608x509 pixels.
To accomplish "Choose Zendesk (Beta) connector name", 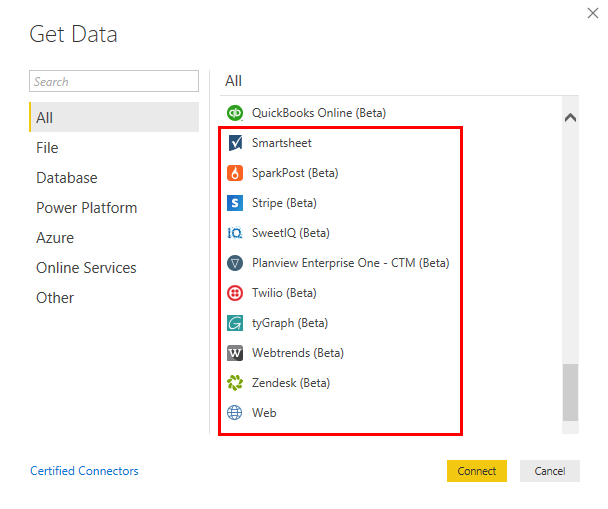I will [291, 383].
